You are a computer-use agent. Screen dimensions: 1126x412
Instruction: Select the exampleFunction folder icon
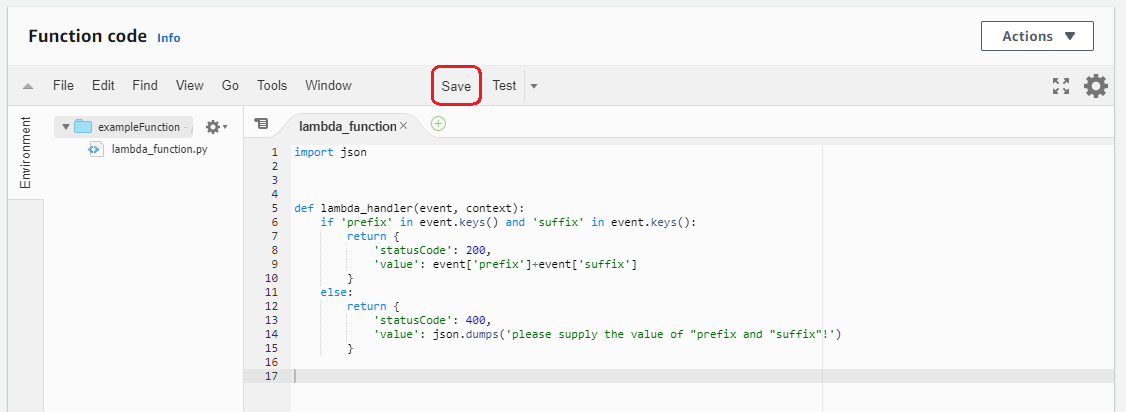click(83, 127)
